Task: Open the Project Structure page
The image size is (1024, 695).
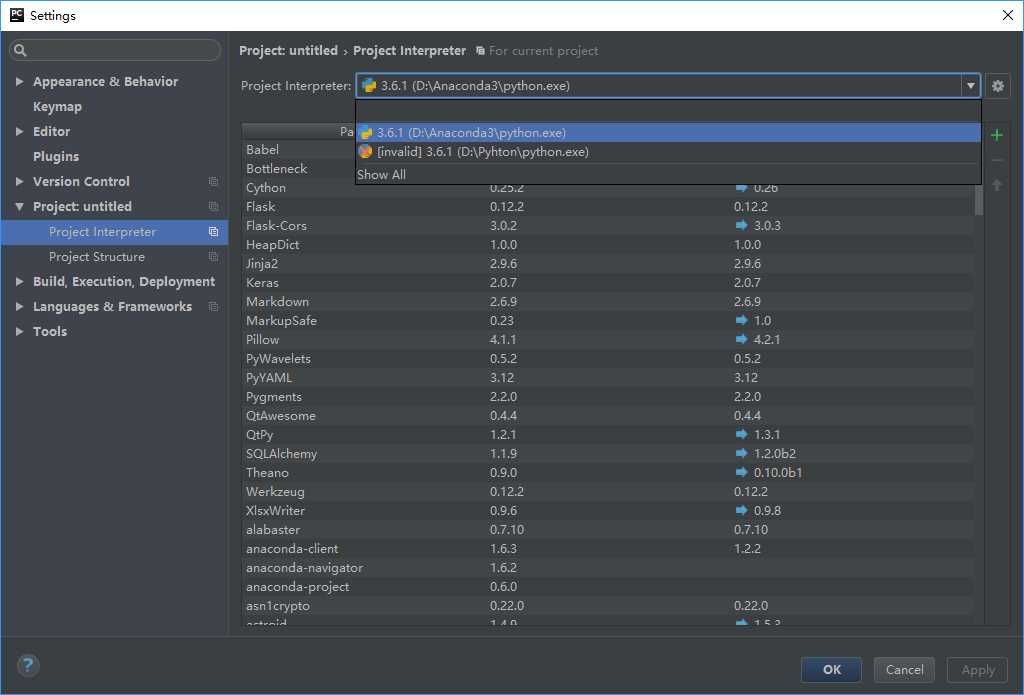Action: coord(97,257)
